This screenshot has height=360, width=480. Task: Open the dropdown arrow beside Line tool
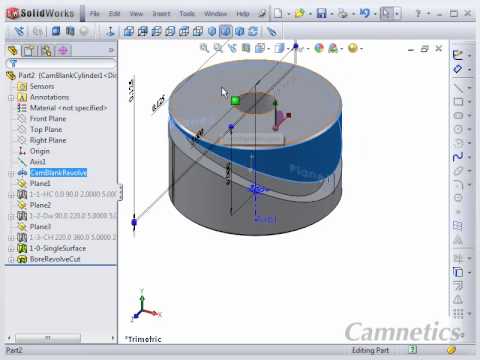coord(469,88)
